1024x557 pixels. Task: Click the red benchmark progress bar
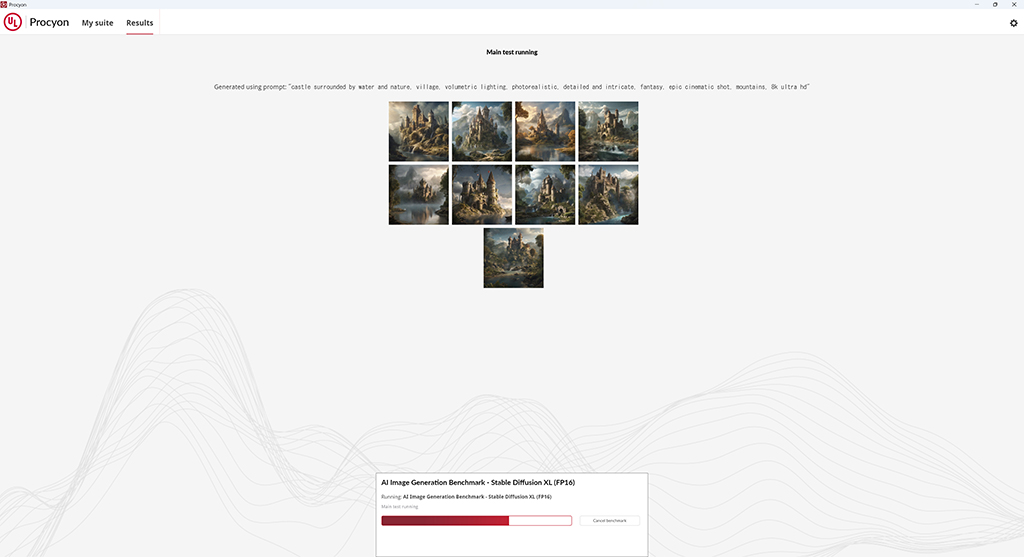[477, 520]
